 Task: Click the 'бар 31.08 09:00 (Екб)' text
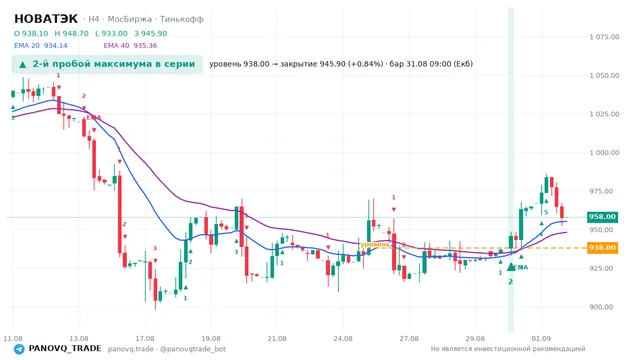431,64
